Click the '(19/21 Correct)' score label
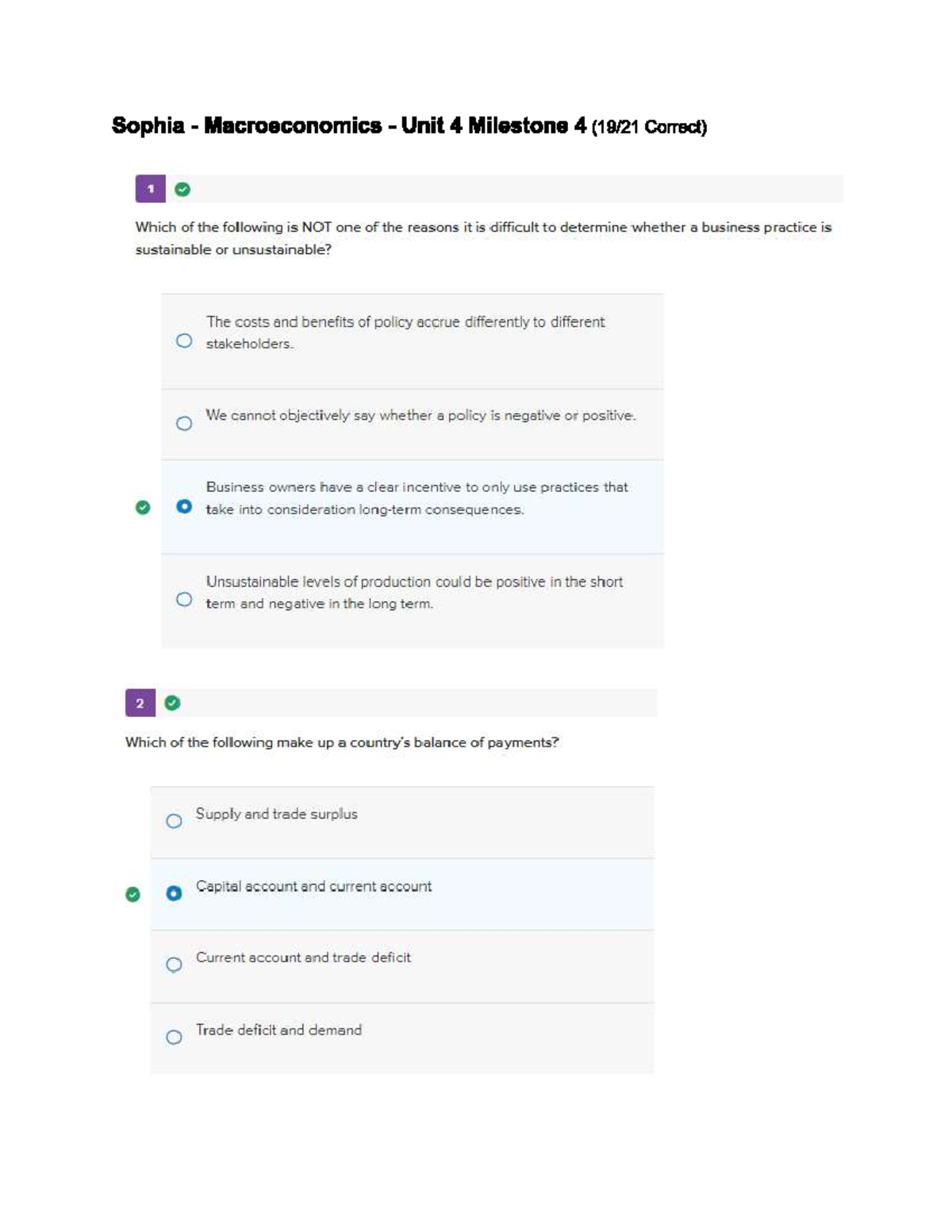This screenshot has height=1232, width=952. coord(651,127)
